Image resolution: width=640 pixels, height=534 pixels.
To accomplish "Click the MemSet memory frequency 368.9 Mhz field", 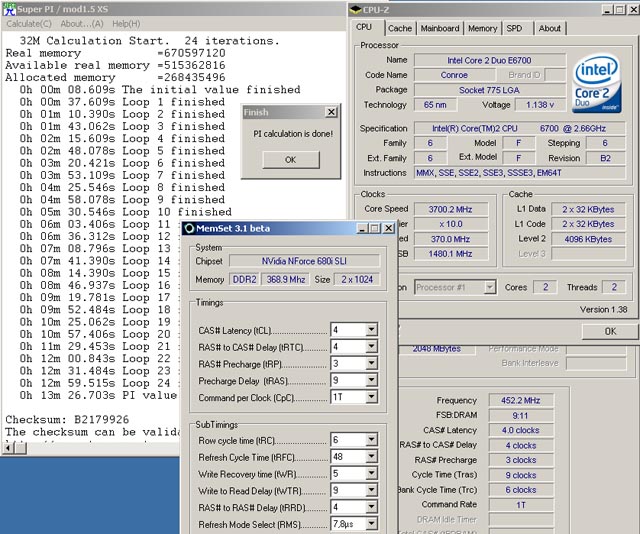I will (286, 279).
